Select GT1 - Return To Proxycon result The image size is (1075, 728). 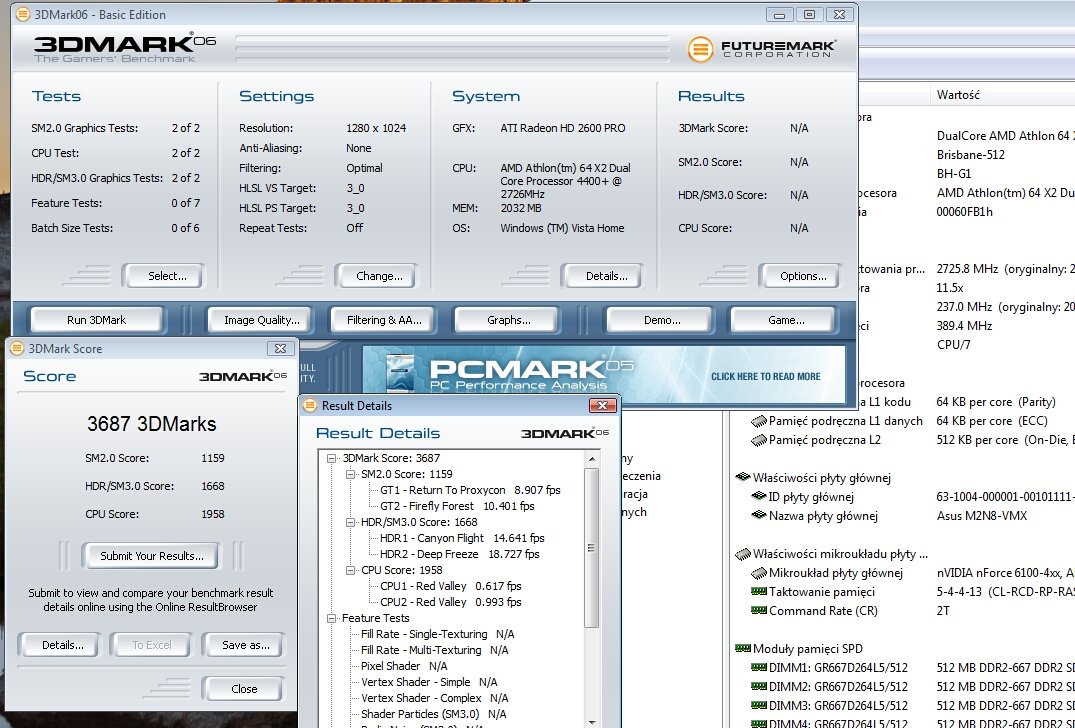pyautogui.click(x=470, y=490)
